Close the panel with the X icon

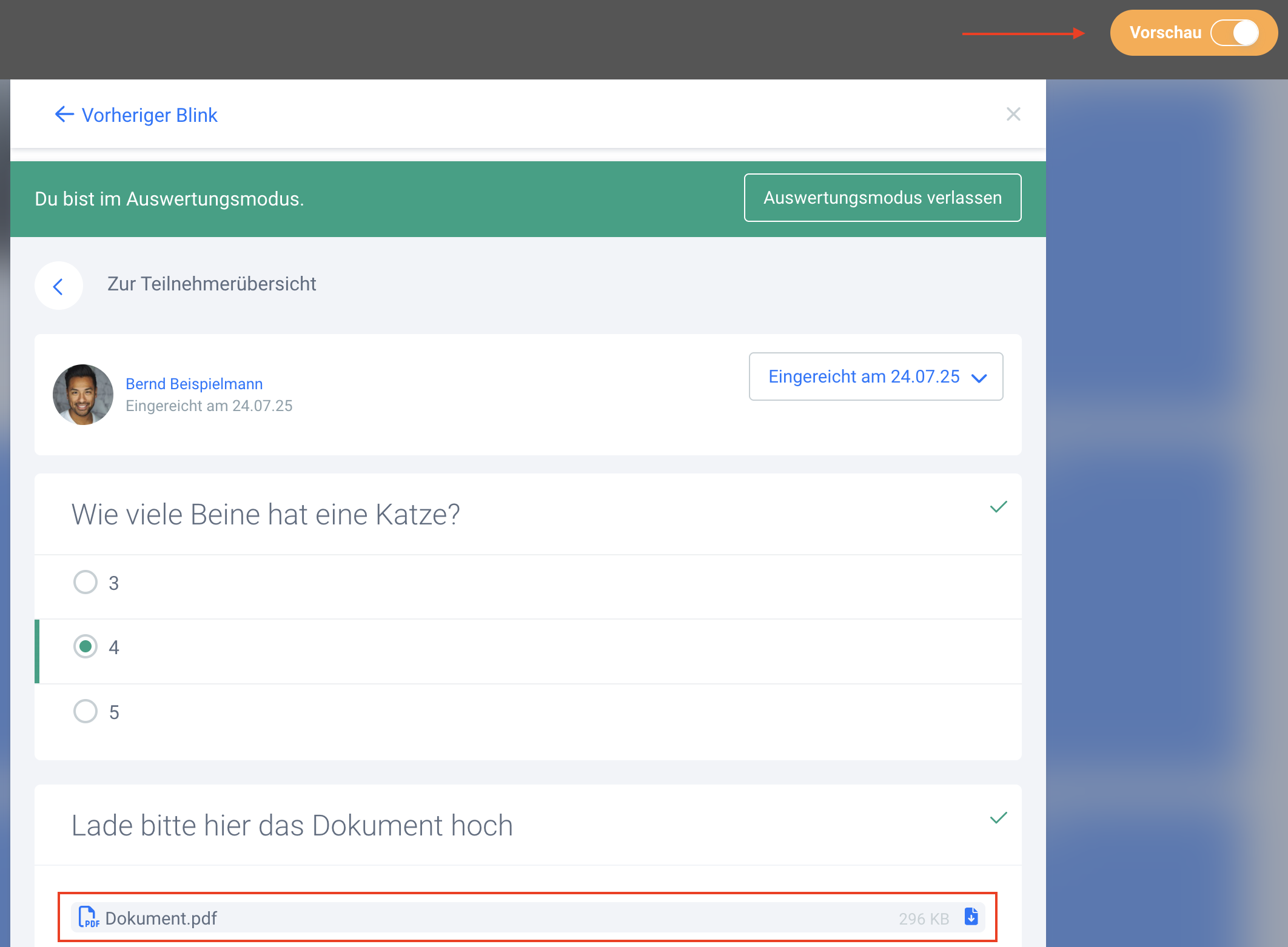(x=1013, y=114)
